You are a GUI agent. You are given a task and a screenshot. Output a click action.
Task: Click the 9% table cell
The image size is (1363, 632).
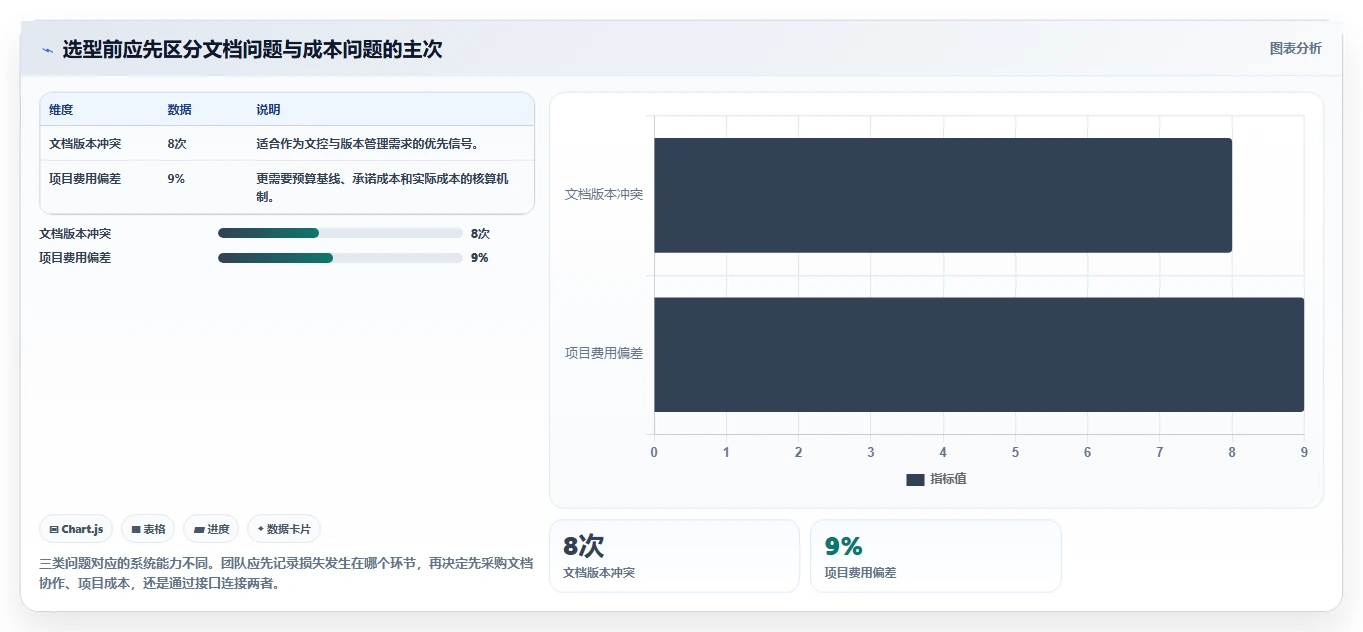pos(176,179)
